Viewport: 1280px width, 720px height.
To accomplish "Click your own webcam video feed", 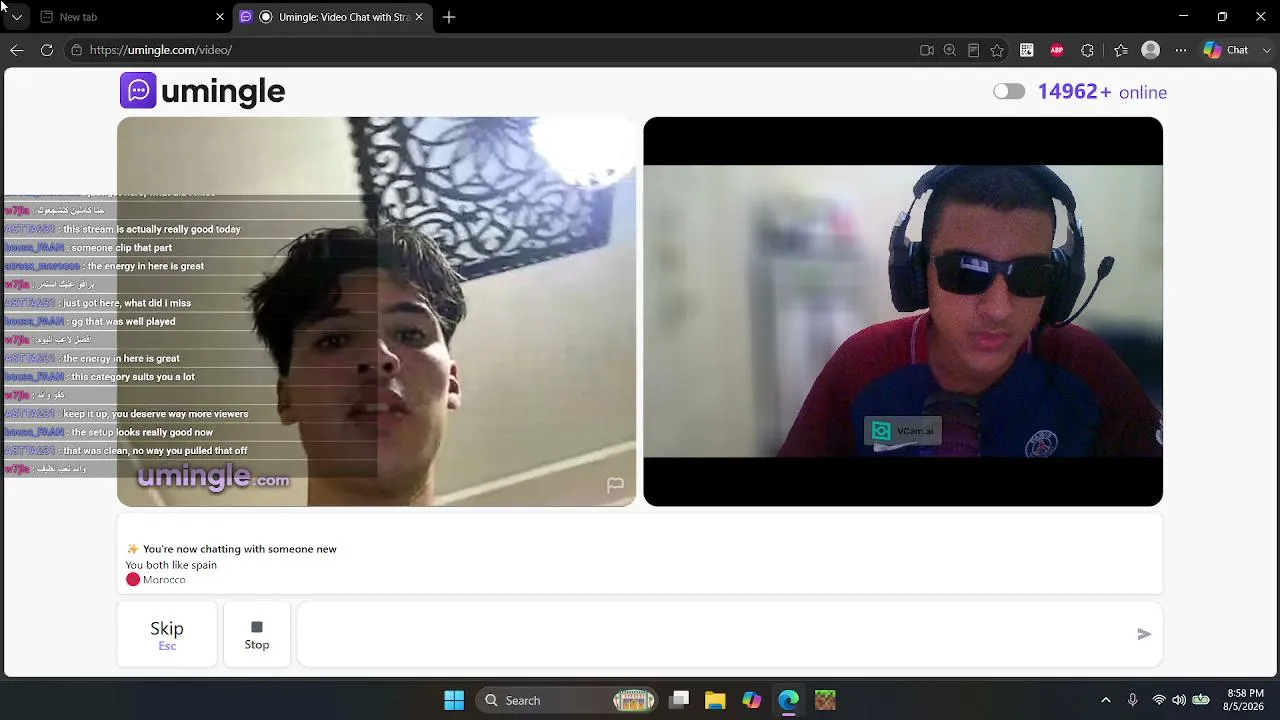I will click(903, 312).
